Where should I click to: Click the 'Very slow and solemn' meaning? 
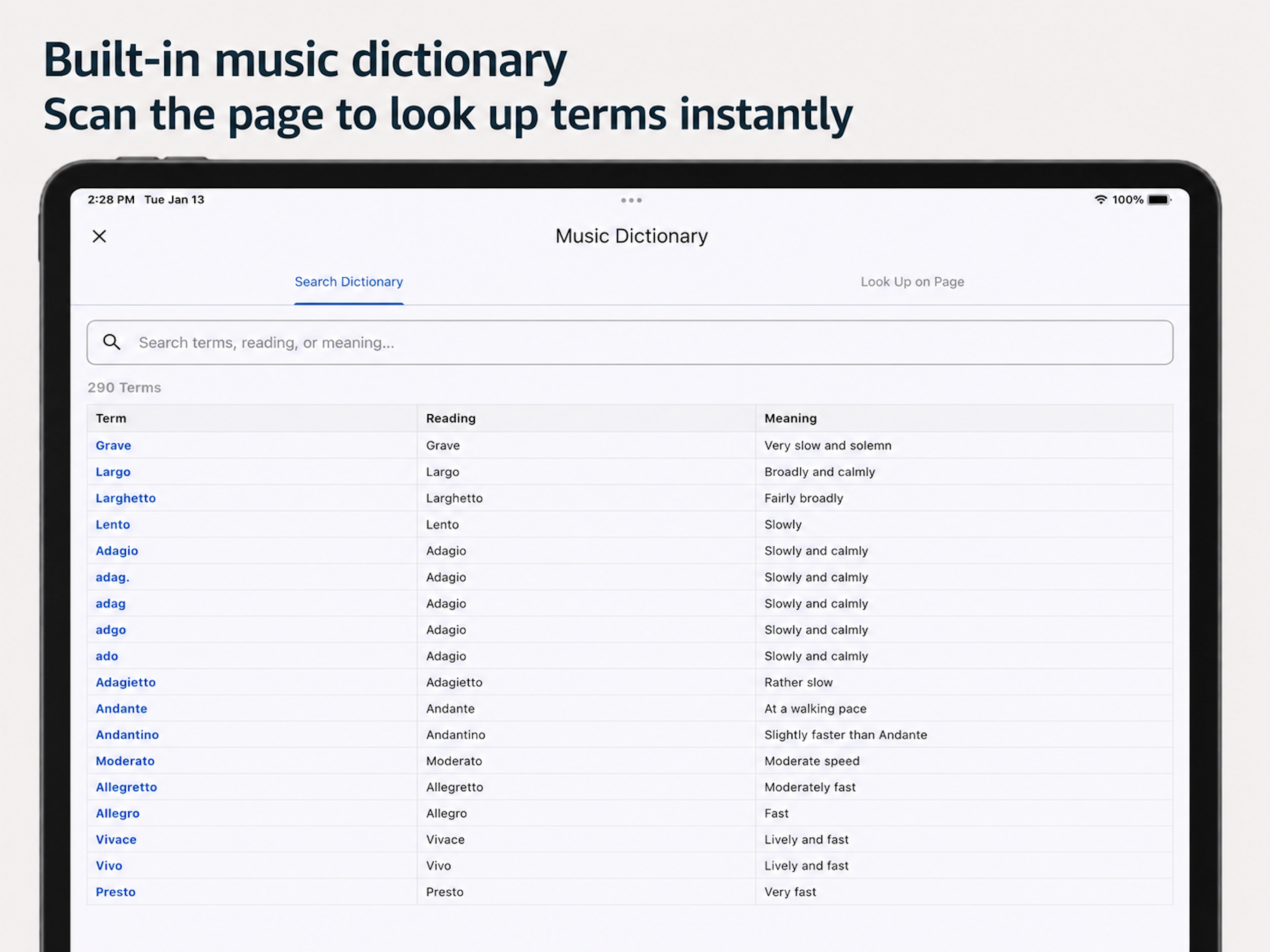pyautogui.click(x=828, y=445)
